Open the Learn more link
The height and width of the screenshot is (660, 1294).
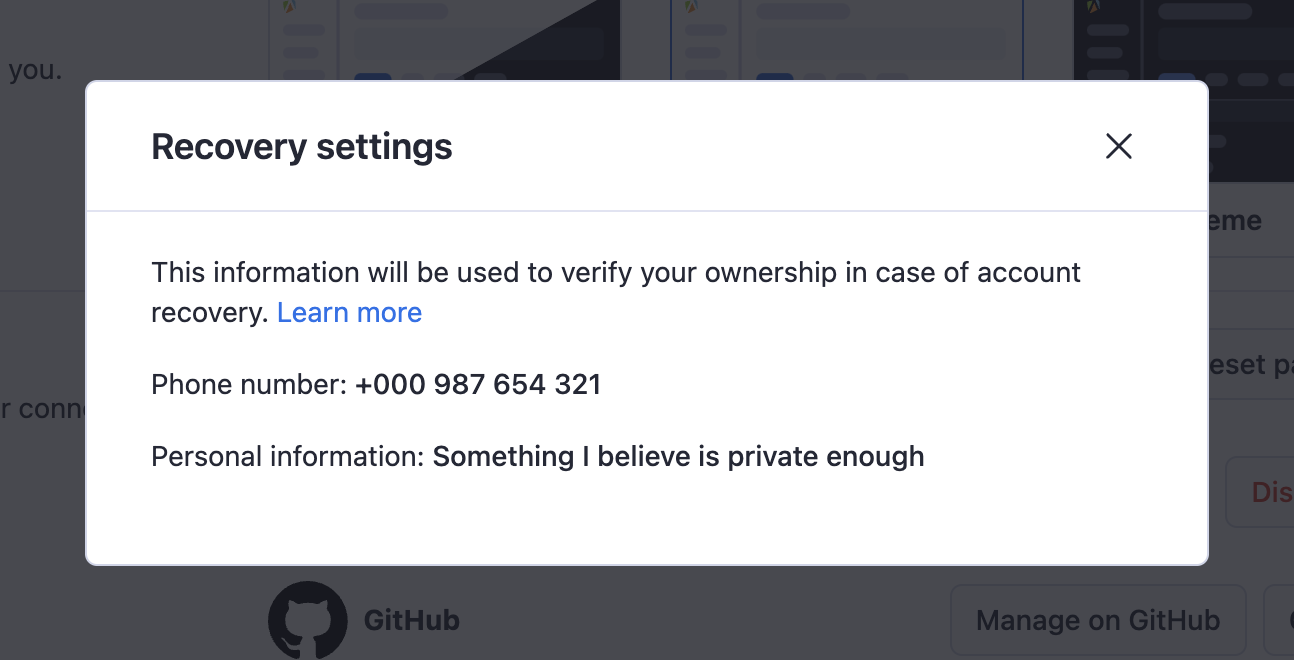(x=349, y=312)
